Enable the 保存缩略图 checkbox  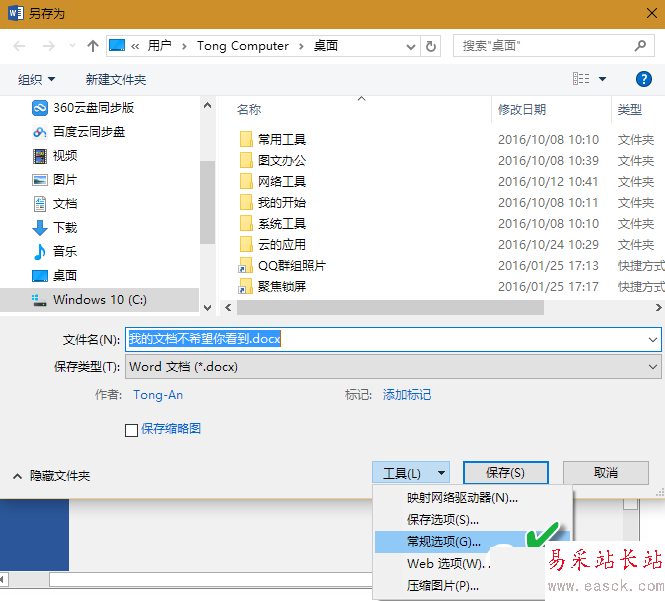[x=131, y=430]
